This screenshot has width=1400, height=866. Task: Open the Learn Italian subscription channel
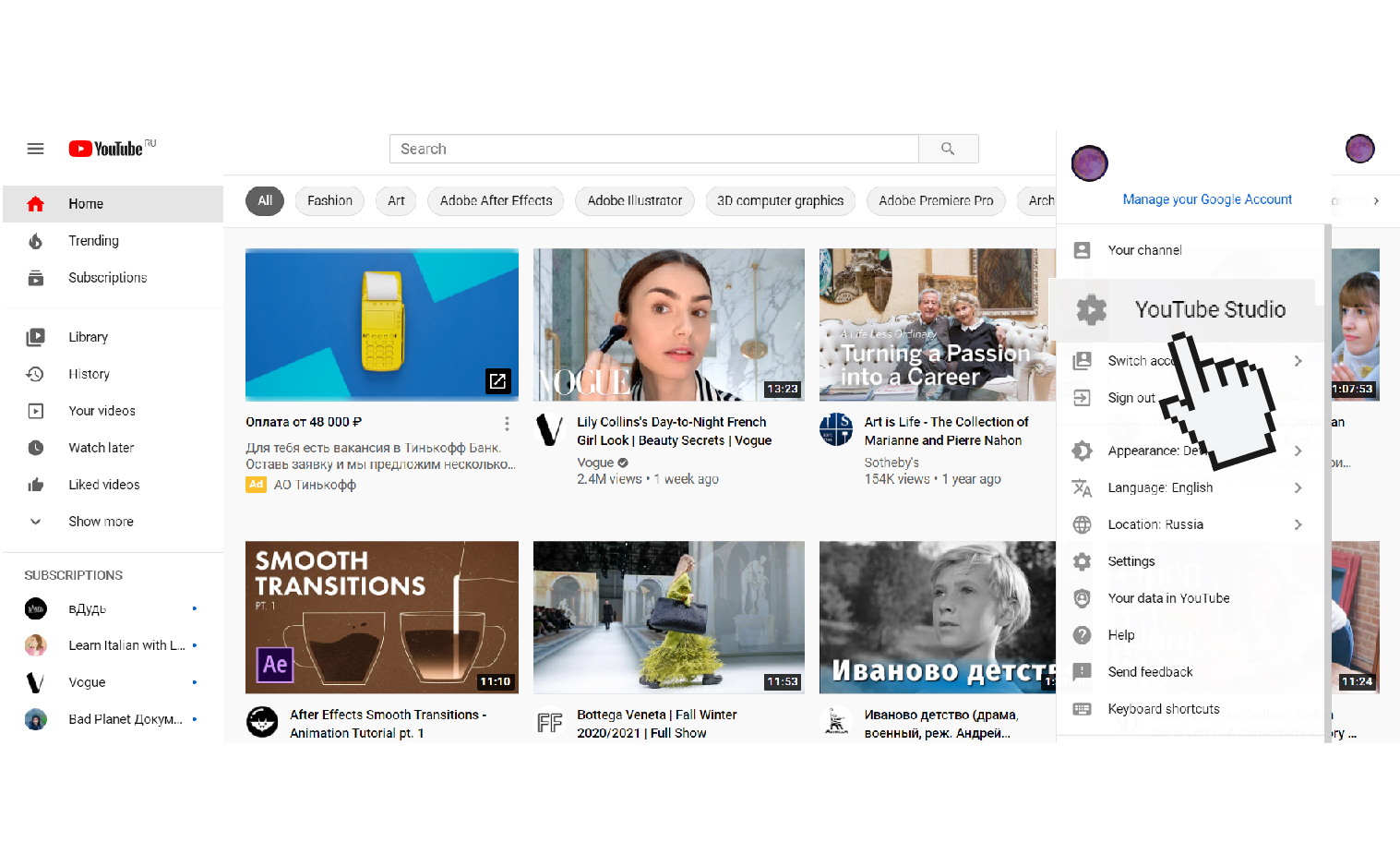pos(113,645)
